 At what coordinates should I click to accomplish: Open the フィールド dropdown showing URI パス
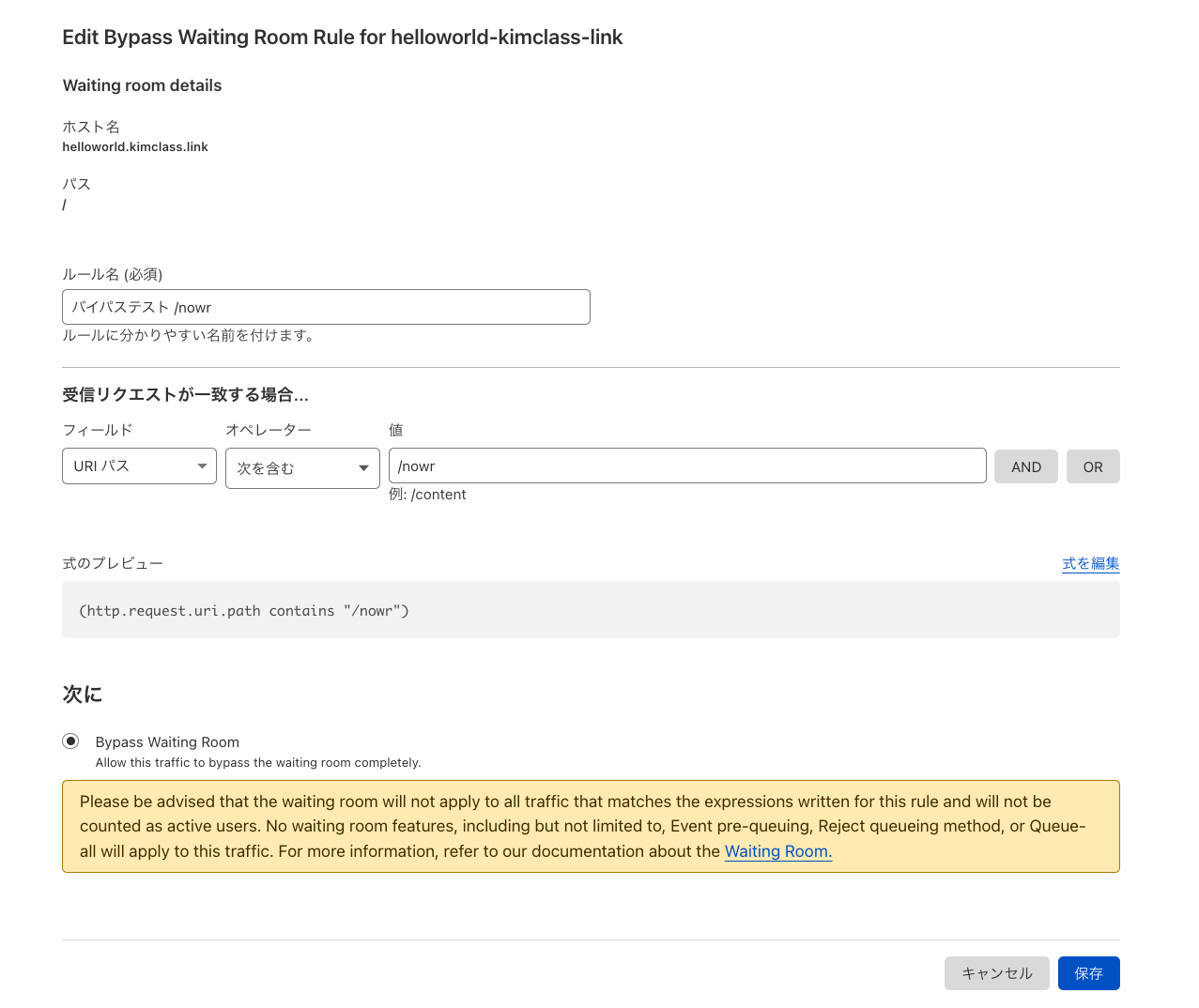coord(139,466)
